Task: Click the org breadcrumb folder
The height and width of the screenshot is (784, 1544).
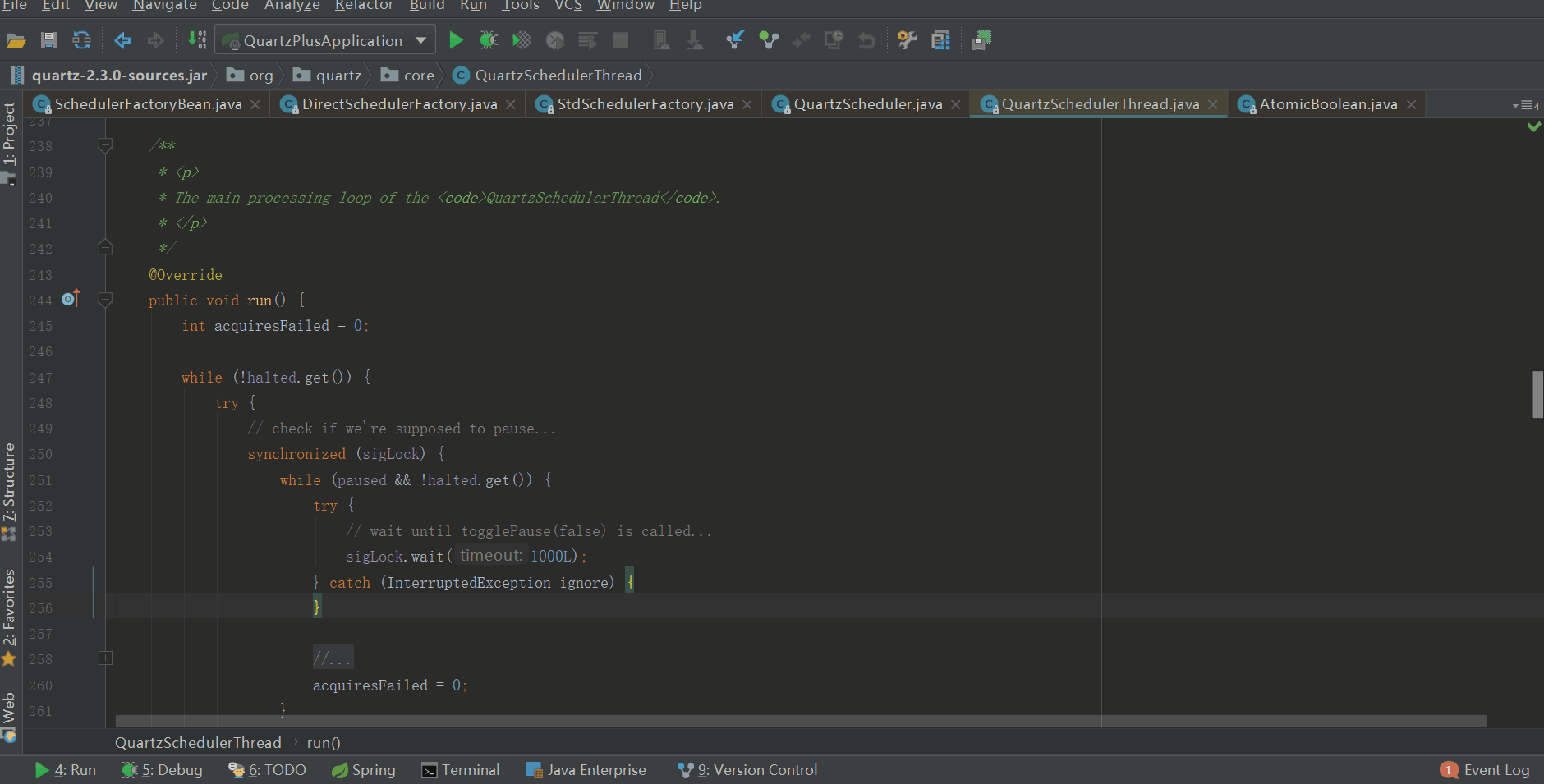Action: coord(250,76)
